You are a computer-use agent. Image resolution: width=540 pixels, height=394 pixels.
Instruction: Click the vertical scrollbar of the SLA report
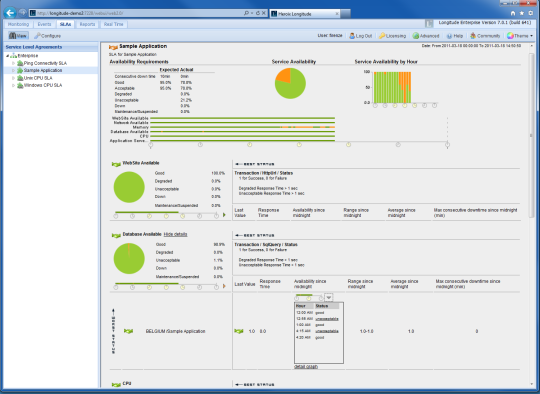point(532,134)
